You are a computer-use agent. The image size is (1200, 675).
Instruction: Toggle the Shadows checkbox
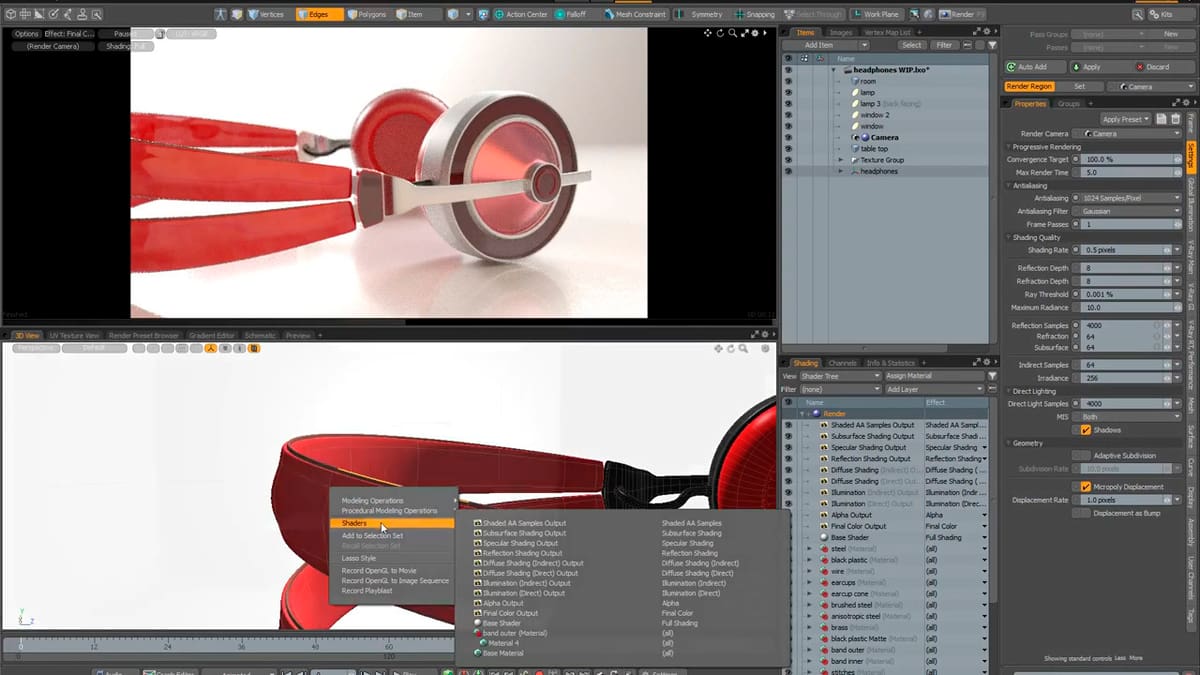1085,430
